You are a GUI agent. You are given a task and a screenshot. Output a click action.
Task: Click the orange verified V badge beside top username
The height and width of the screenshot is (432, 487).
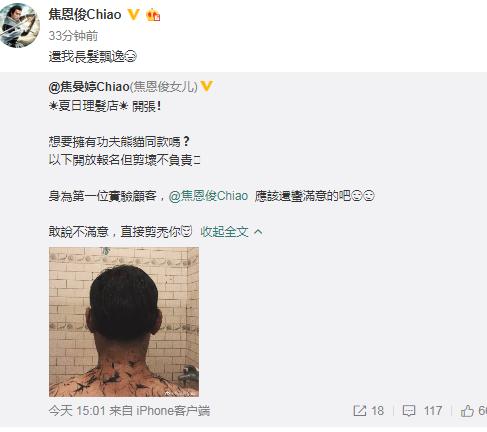coord(134,14)
